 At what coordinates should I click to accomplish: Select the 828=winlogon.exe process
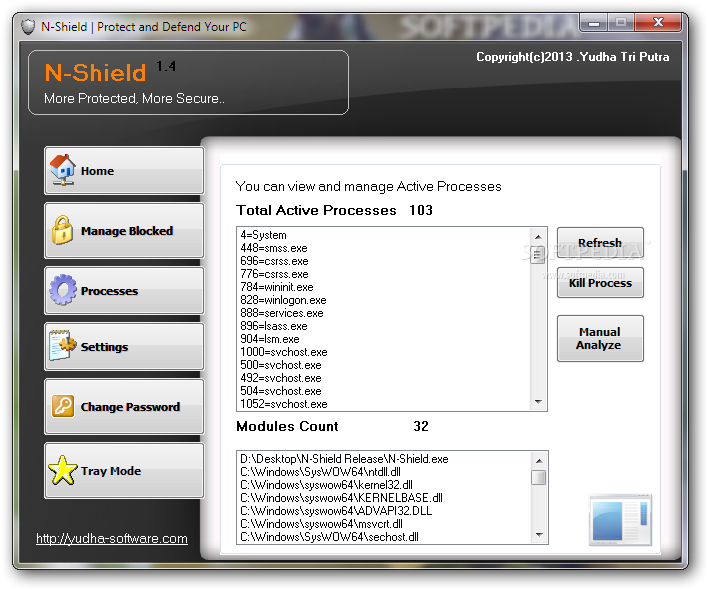point(384,300)
